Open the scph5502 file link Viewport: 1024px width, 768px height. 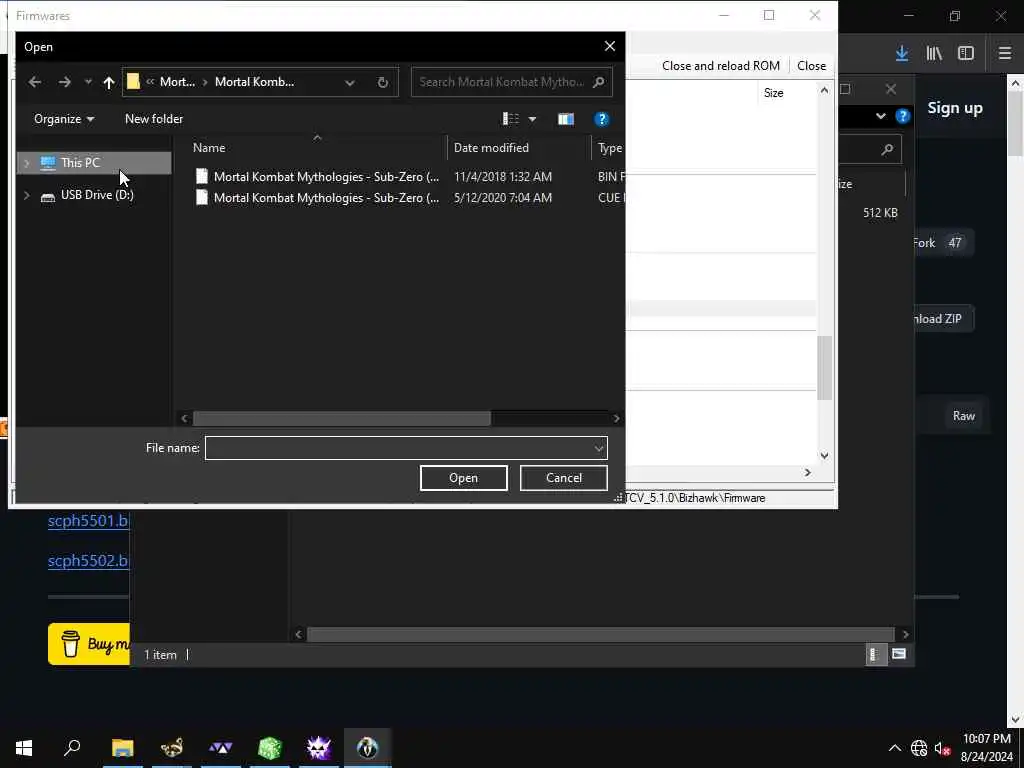coord(88,560)
